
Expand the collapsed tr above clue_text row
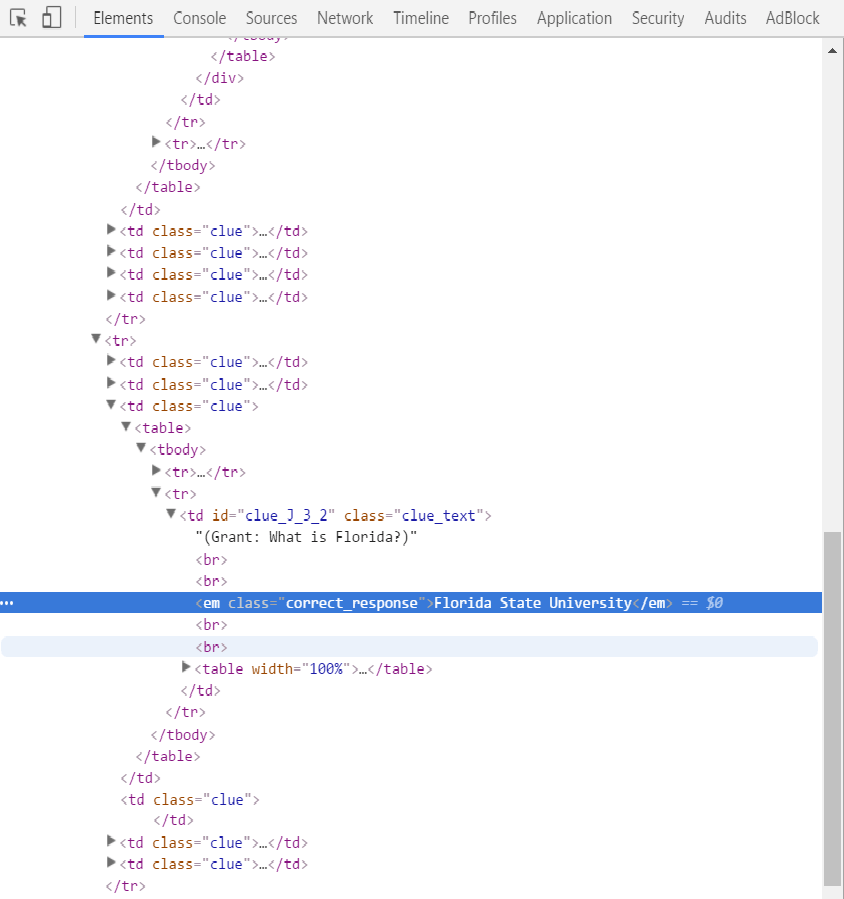click(156, 471)
